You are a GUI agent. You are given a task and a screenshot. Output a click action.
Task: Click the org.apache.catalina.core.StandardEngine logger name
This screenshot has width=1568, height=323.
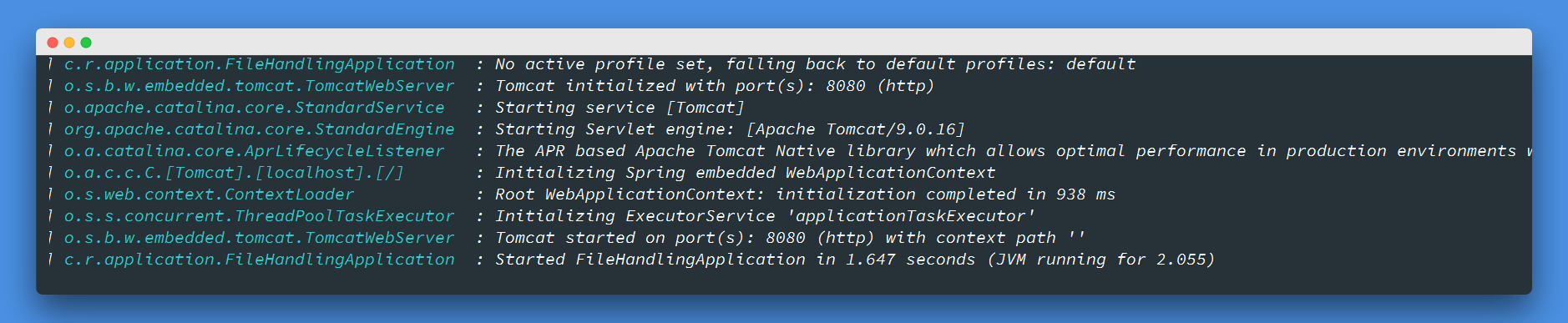[x=260, y=129]
